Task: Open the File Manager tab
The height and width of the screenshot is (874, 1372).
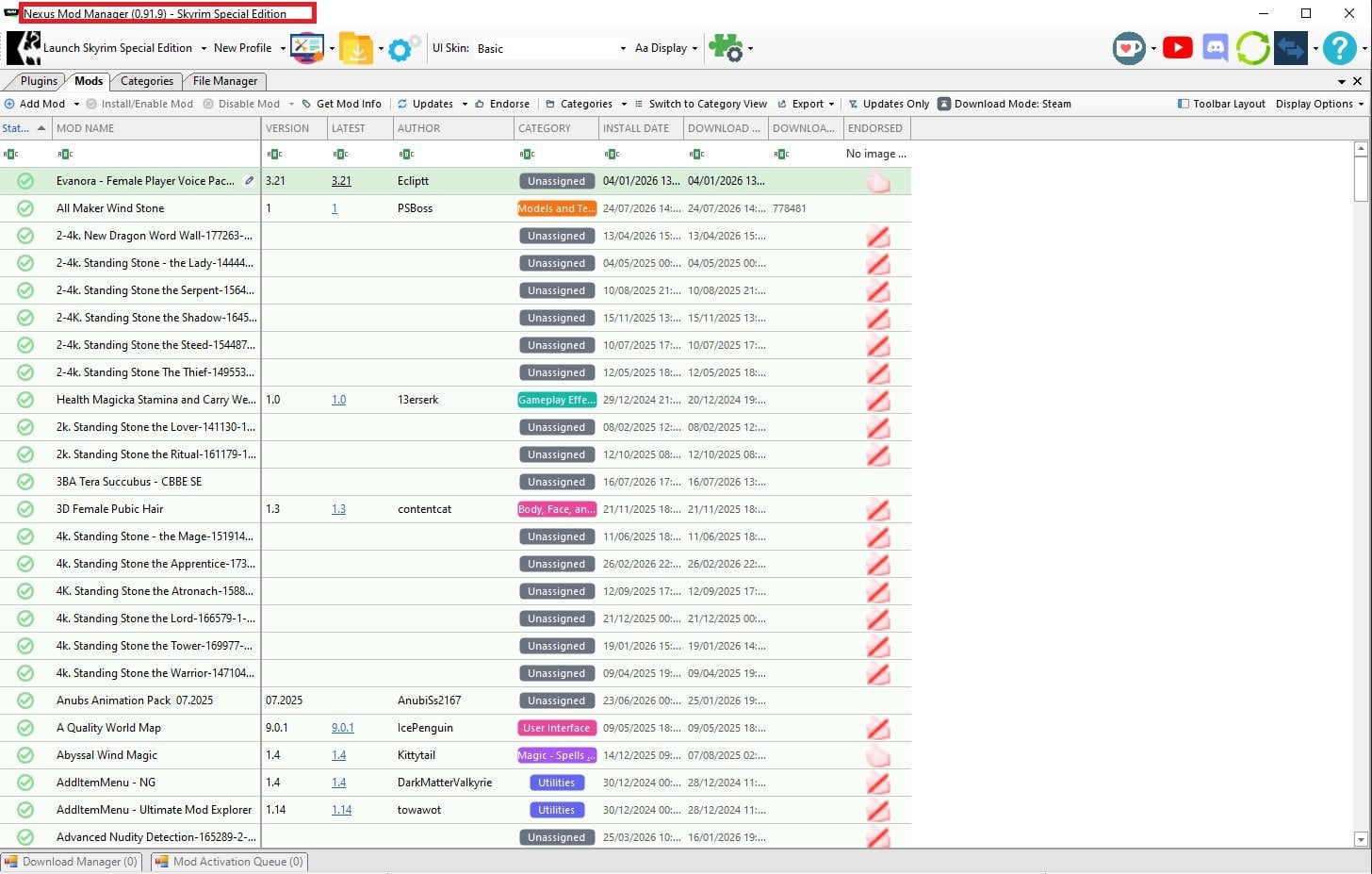Action: 224,81
